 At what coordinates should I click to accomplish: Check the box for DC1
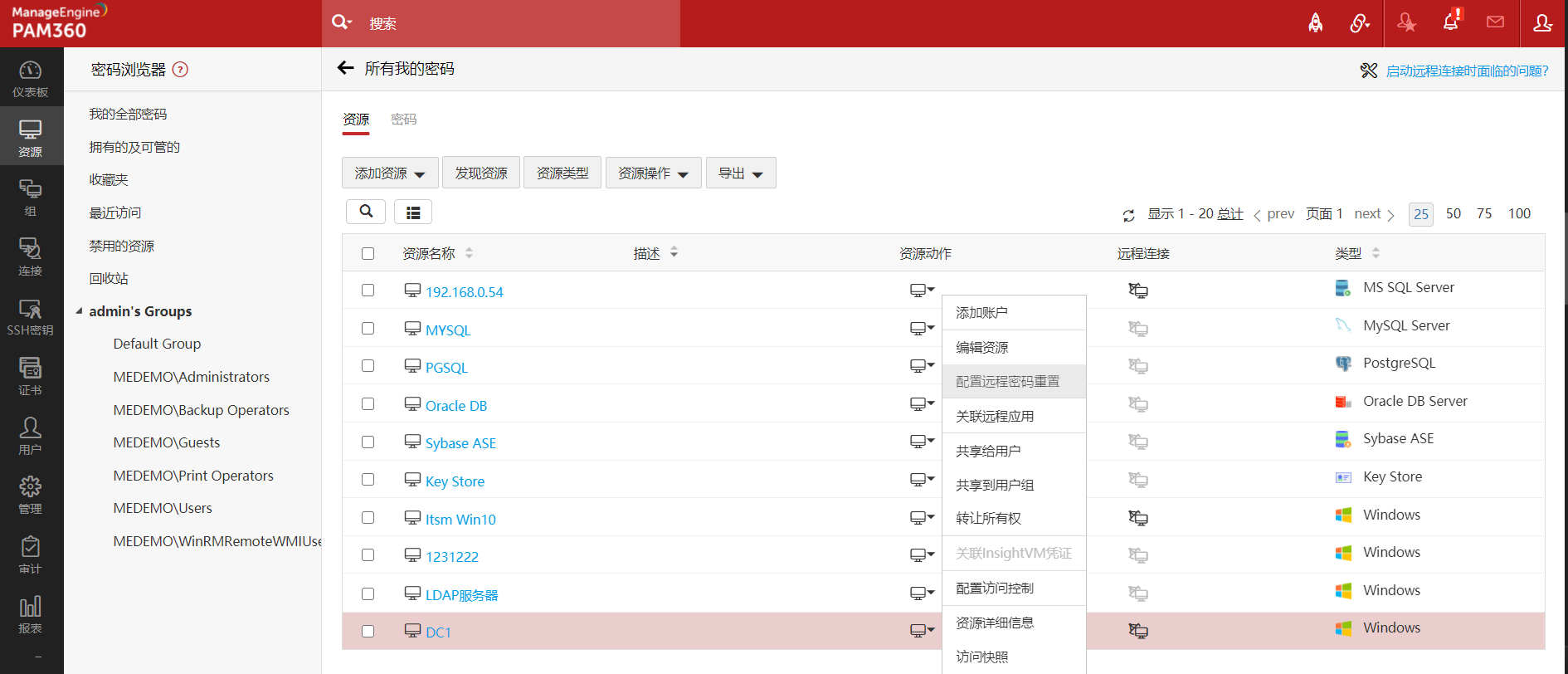click(368, 632)
